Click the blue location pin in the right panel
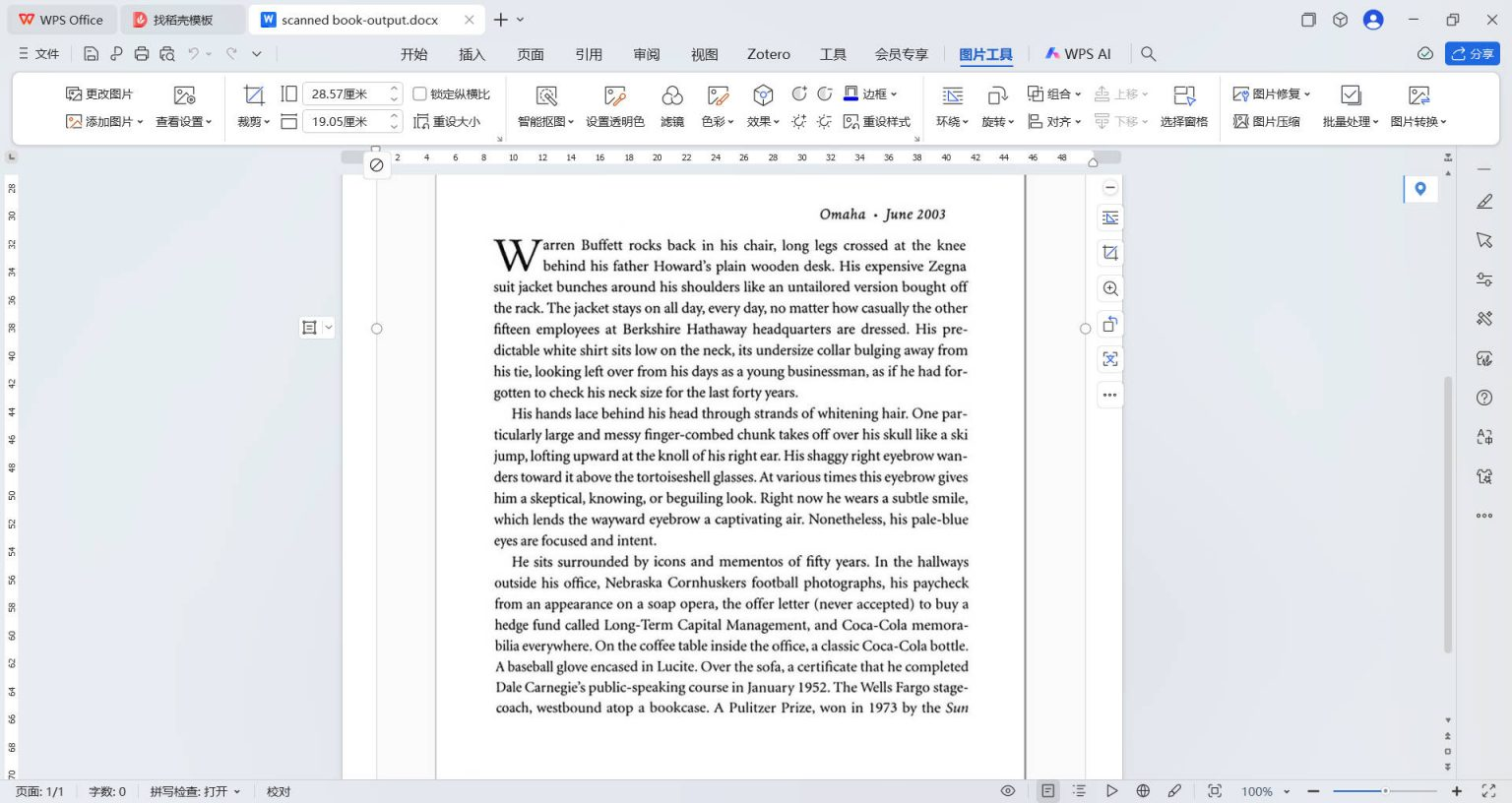1512x803 pixels. [1420, 189]
